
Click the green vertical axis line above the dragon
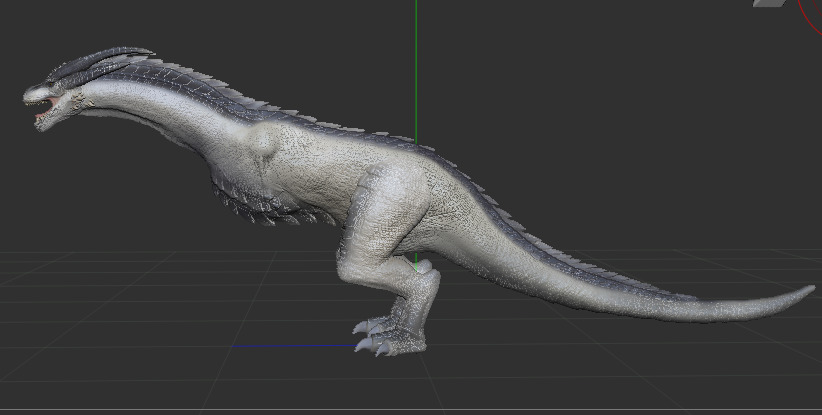point(416,60)
